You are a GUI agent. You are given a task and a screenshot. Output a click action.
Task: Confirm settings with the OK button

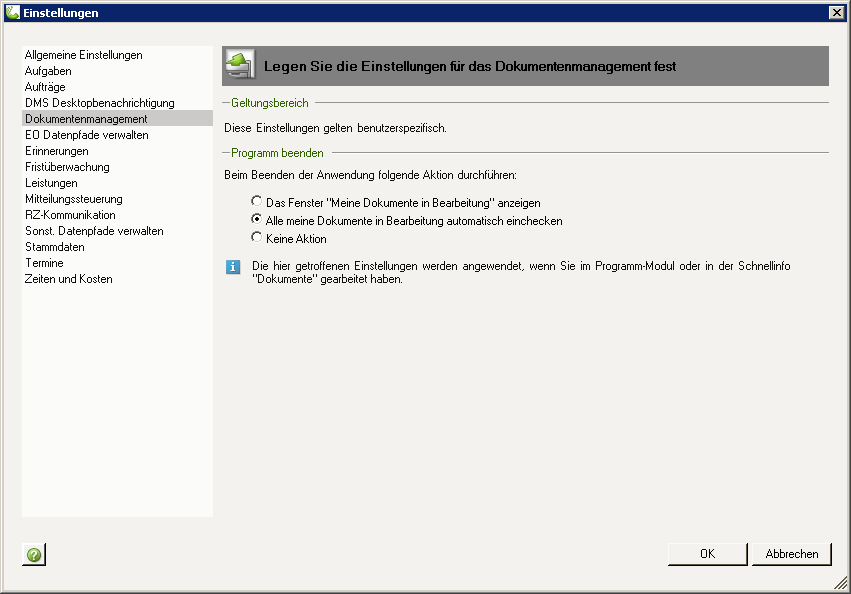point(707,554)
